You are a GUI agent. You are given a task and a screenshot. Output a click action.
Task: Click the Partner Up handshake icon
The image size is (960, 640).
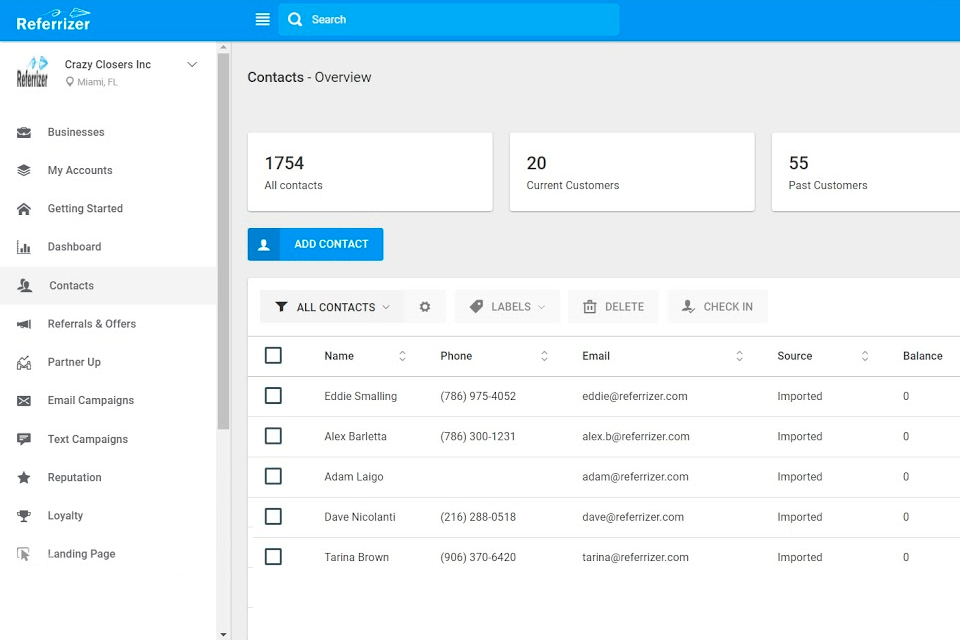(x=24, y=362)
